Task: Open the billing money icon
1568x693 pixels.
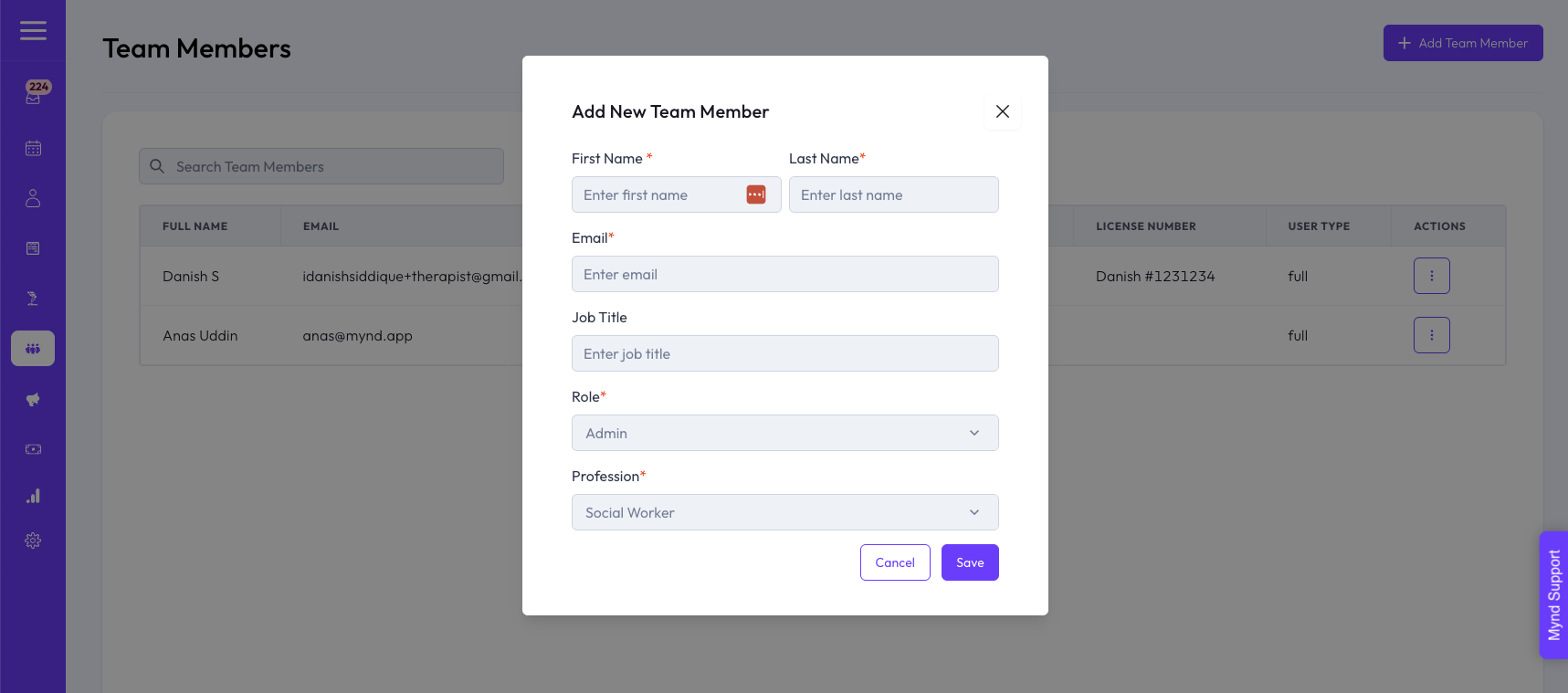Action: 33,449
